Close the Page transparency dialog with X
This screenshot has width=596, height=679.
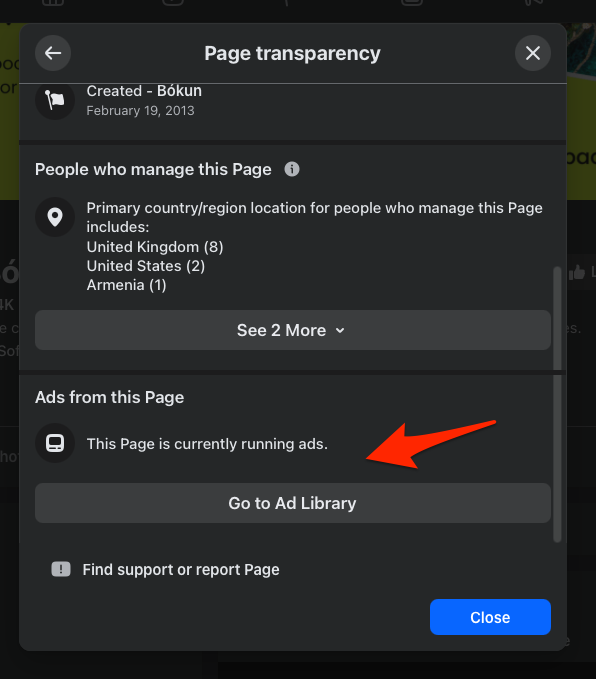click(533, 53)
